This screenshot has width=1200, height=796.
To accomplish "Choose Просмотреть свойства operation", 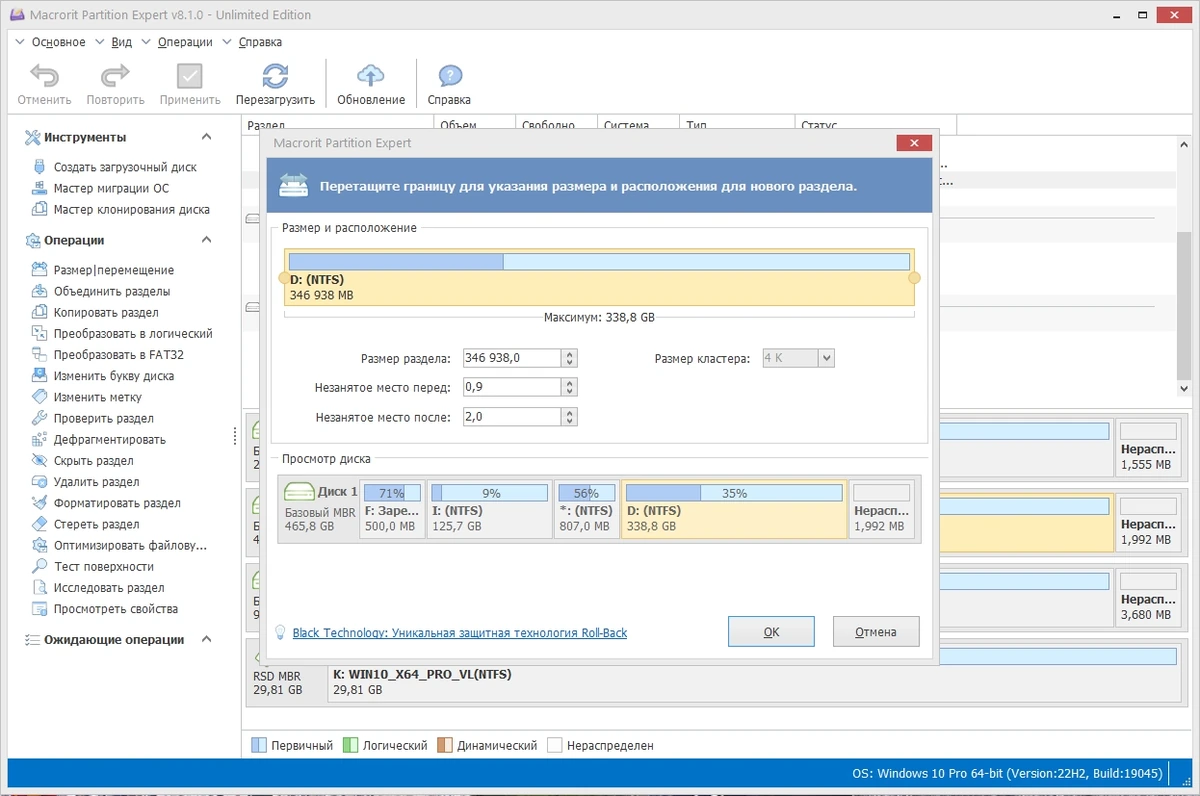I will pos(115,609).
